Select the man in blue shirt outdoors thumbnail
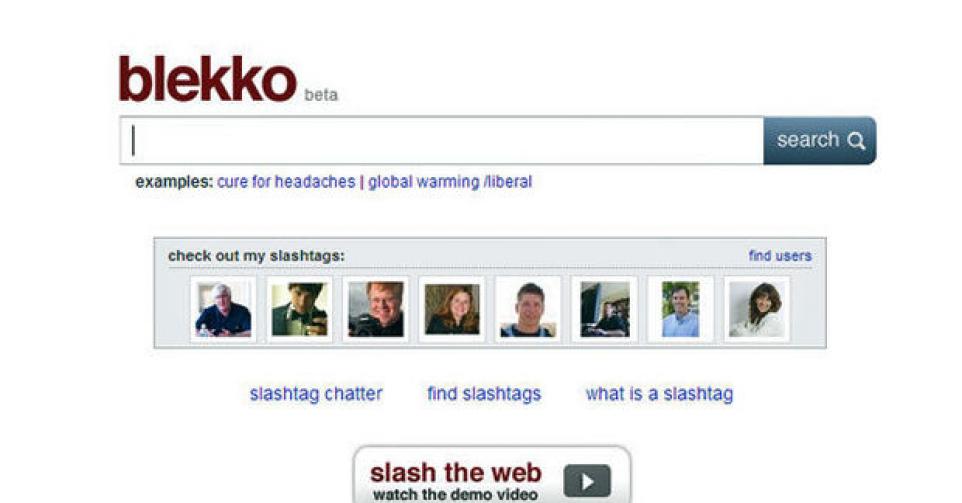 pyautogui.click(x=680, y=309)
